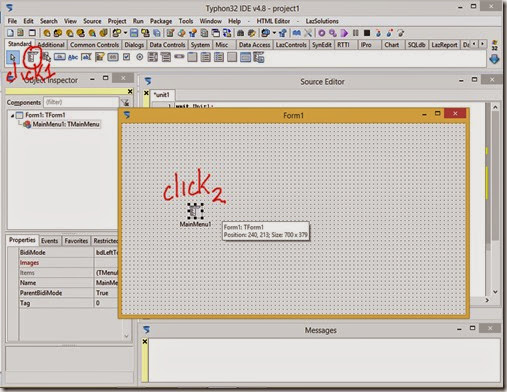
Task: Click the Components filter input field
Action: pos(81,102)
